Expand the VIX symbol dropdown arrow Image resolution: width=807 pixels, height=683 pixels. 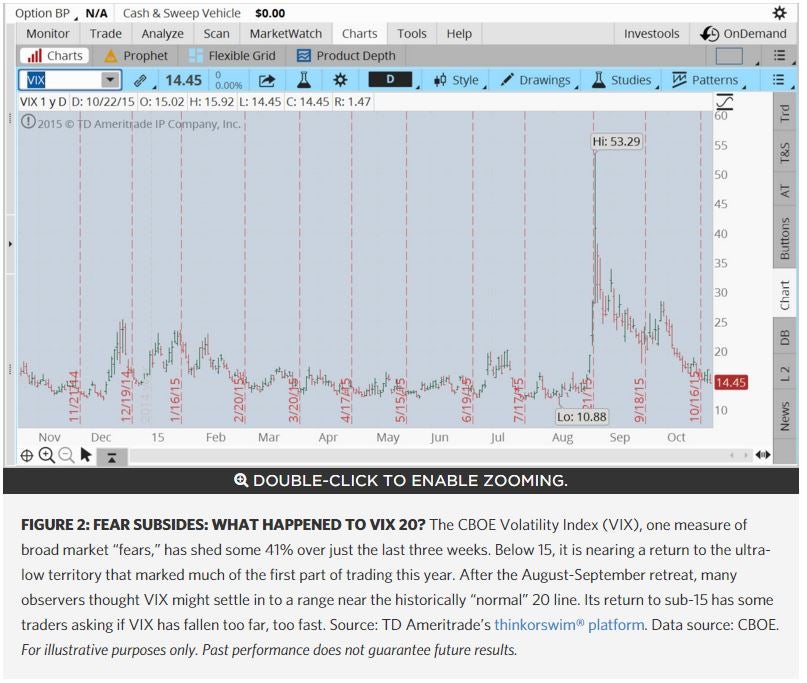[x=110, y=80]
